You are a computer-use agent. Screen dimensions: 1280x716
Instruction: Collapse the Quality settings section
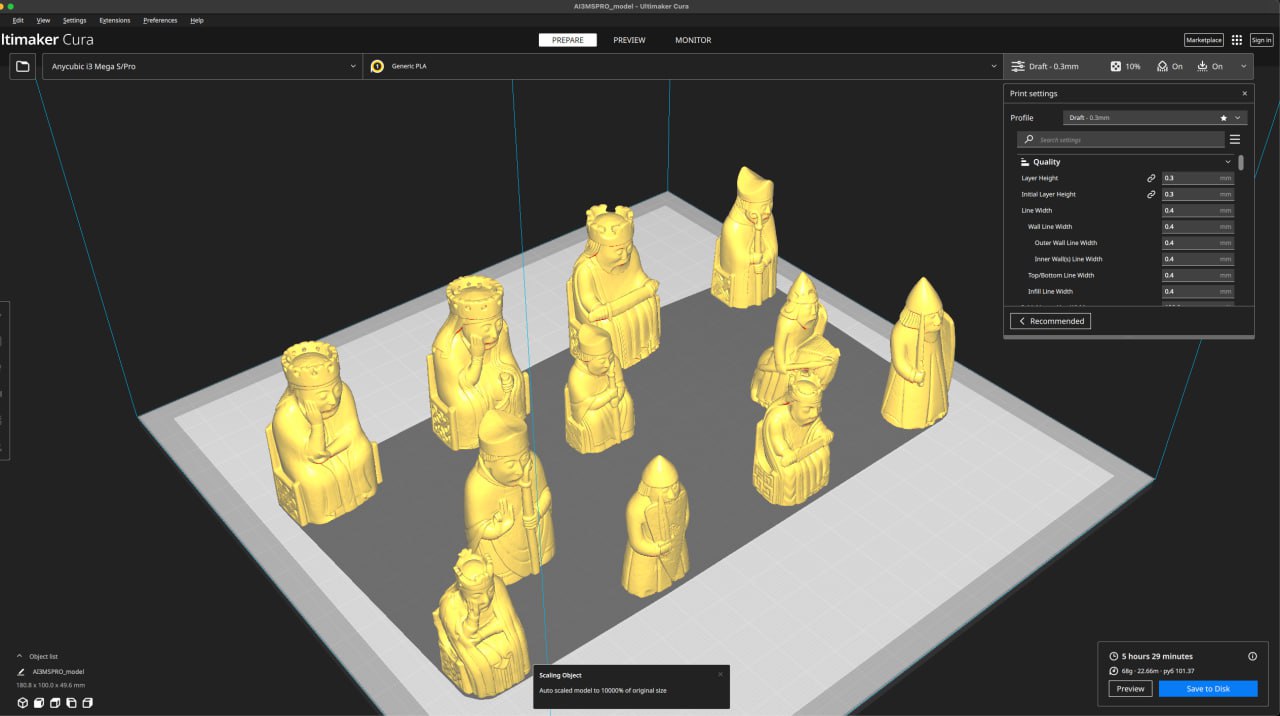(1228, 162)
